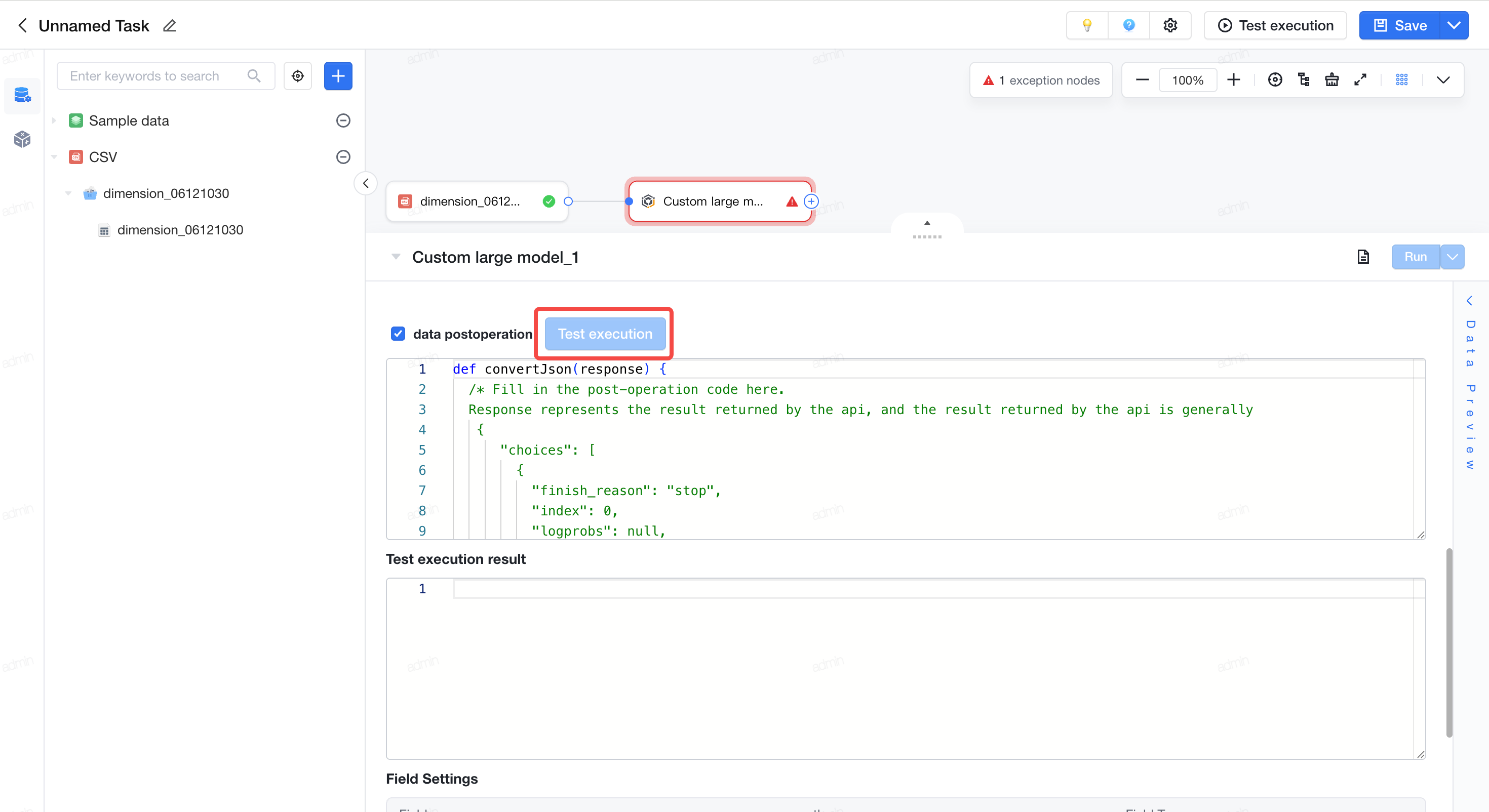Click the fullscreen expand arrows icon

tap(1360, 80)
